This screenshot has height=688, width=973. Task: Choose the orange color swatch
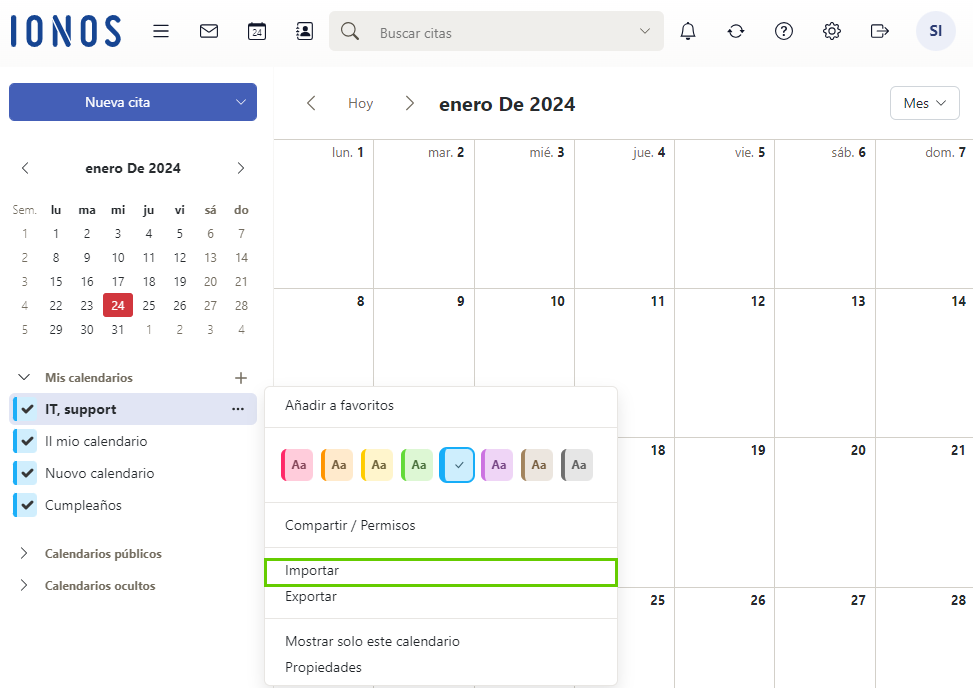(x=337, y=465)
